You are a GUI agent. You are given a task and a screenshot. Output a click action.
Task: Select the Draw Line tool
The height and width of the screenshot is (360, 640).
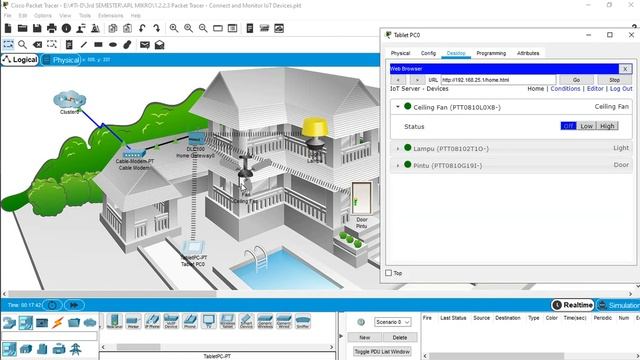(84, 44)
